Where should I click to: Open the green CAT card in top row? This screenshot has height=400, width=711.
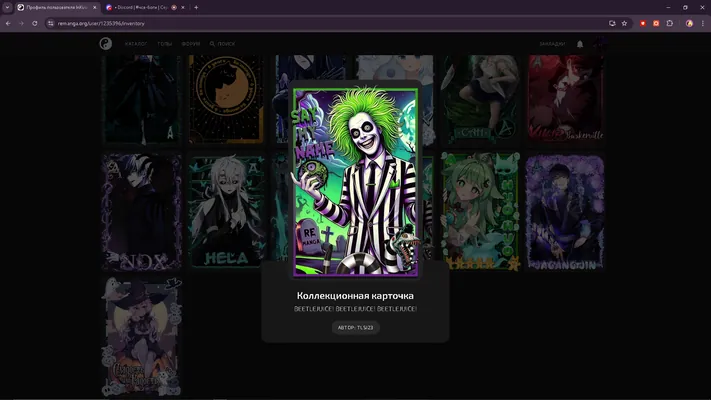(x=481, y=99)
